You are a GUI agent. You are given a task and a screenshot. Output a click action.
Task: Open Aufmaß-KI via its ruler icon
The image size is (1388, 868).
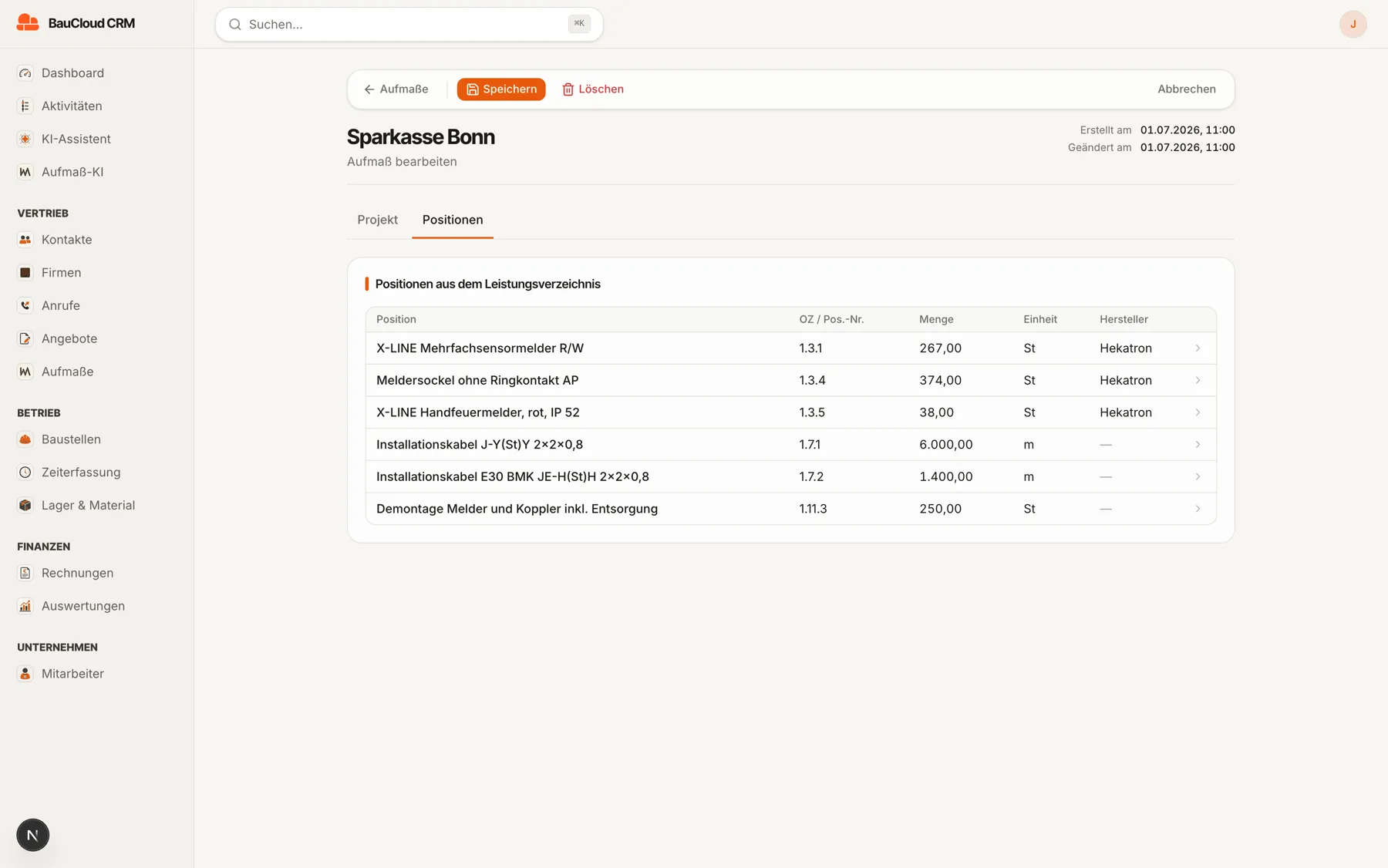pyautogui.click(x=25, y=172)
